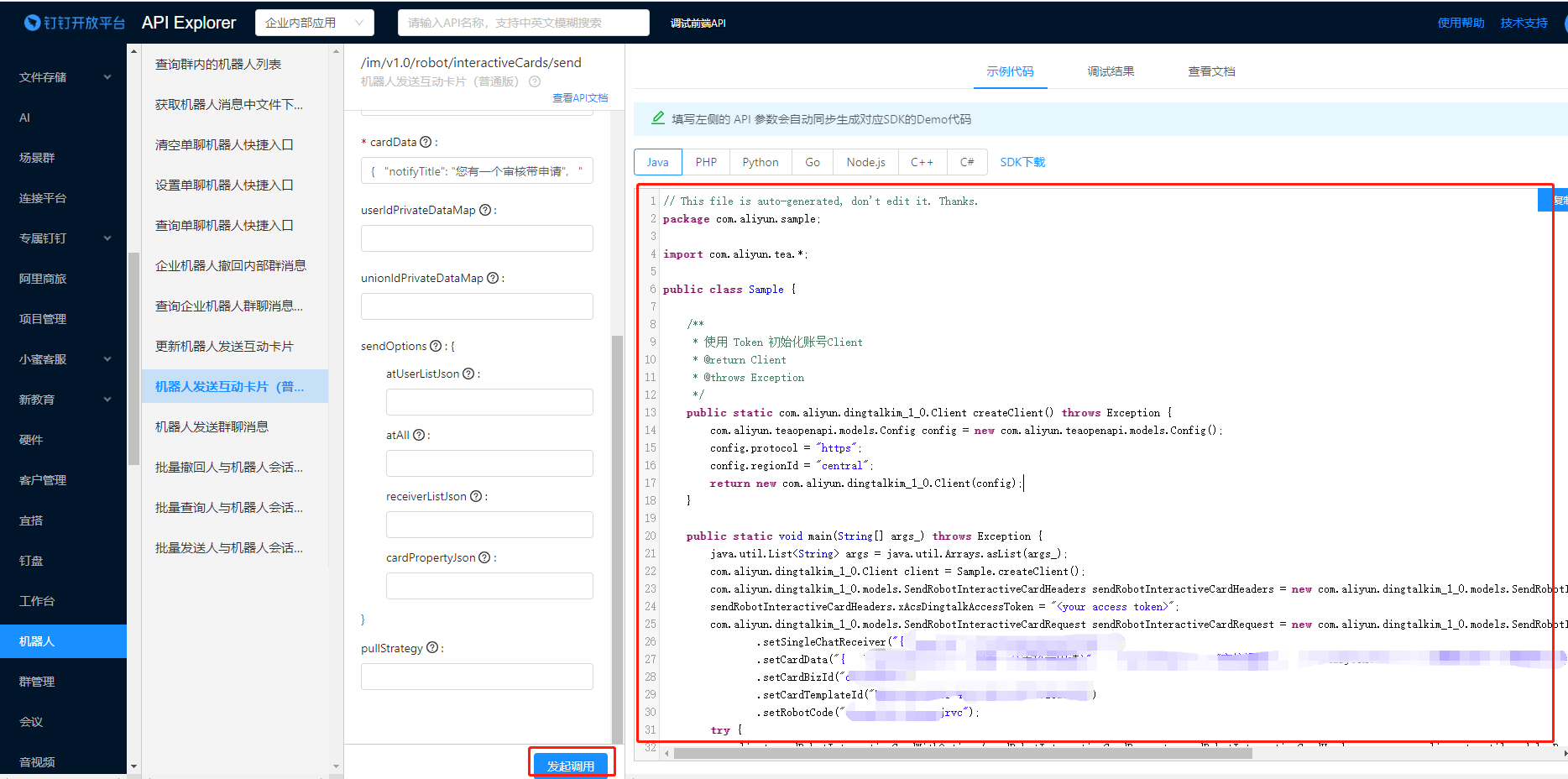
Task: Click 调试前端API in the header
Action: pyautogui.click(x=698, y=24)
